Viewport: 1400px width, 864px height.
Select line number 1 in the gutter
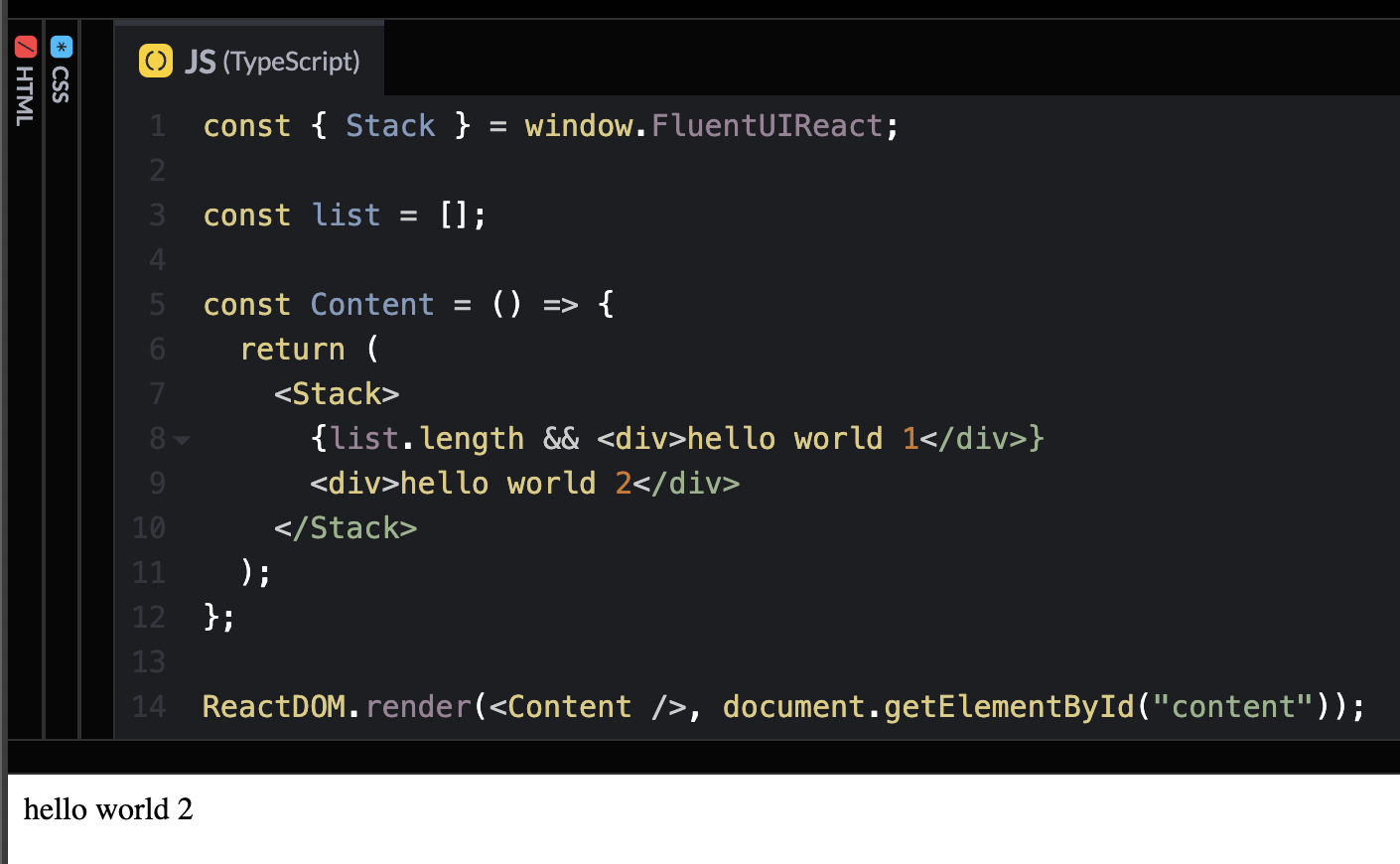click(156, 125)
